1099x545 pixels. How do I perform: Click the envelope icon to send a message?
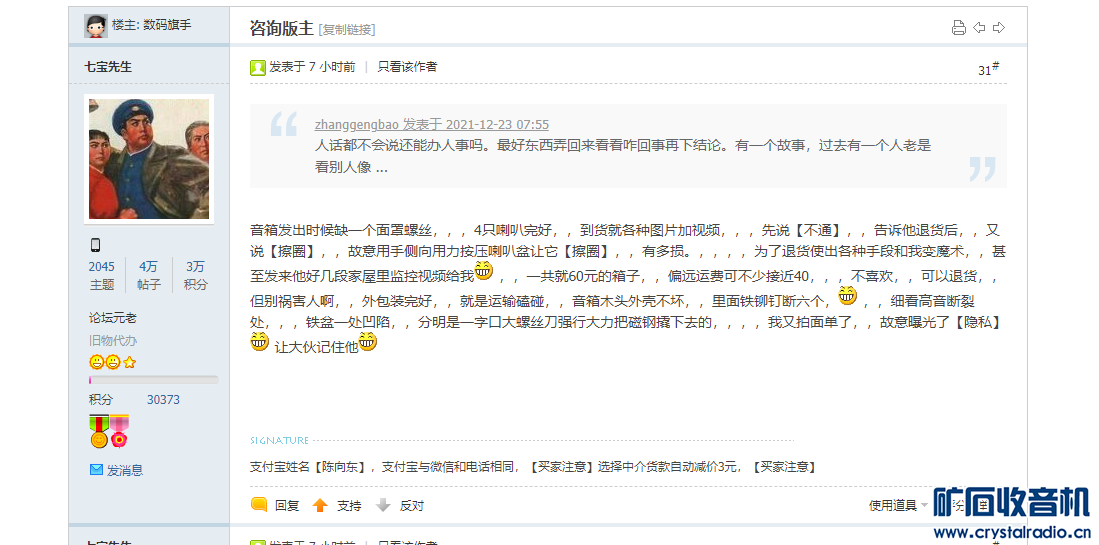click(x=96, y=469)
